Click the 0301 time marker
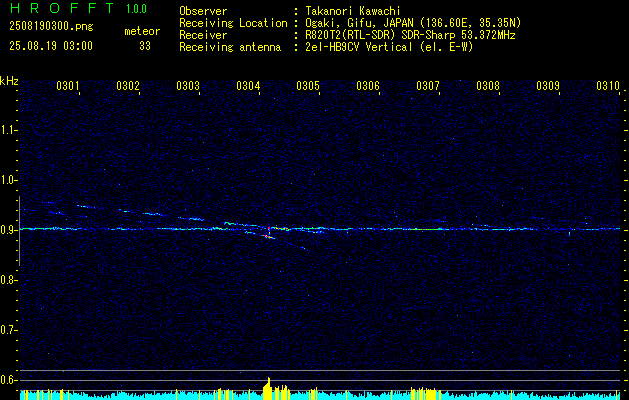 pyautogui.click(x=67, y=85)
